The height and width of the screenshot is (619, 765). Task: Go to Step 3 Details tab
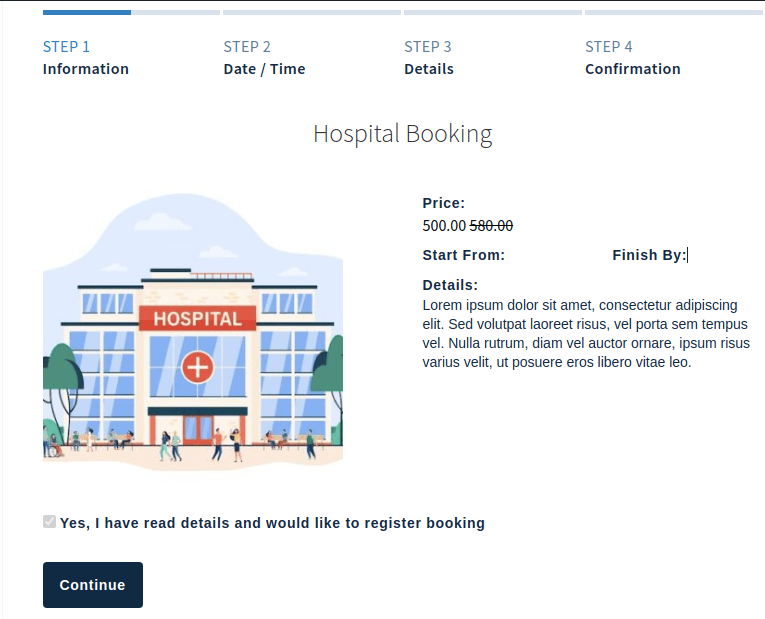429,58
